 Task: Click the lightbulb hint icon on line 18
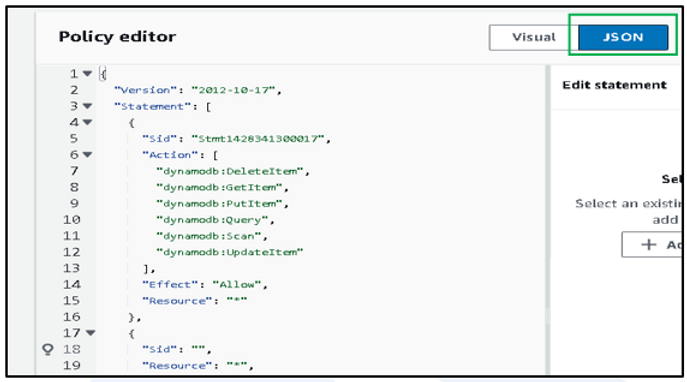tap(47, 349)
